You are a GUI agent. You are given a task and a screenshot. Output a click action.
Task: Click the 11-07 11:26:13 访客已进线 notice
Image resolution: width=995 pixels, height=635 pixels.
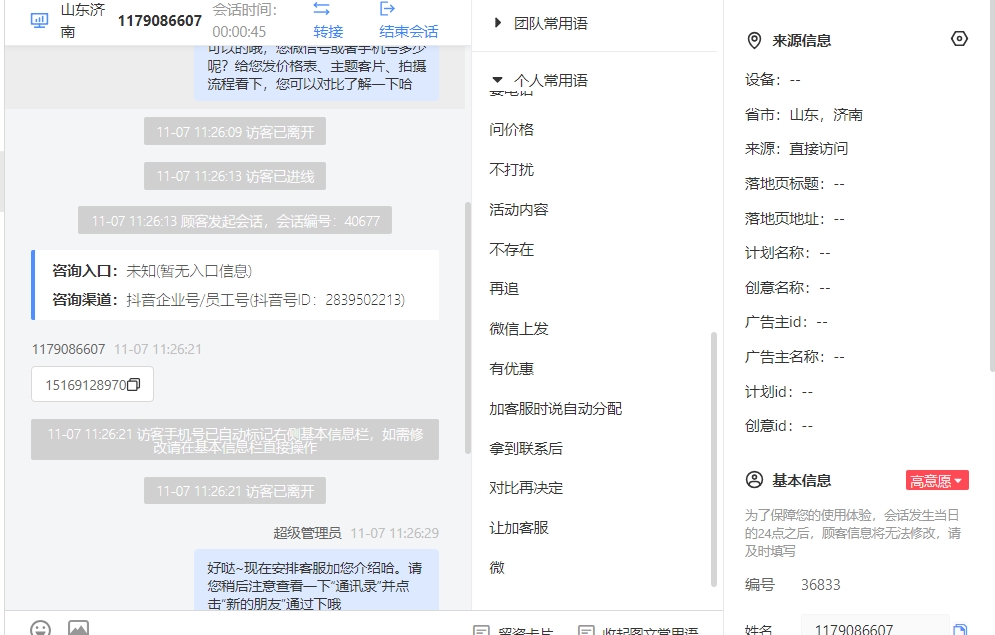coord(235,176)
